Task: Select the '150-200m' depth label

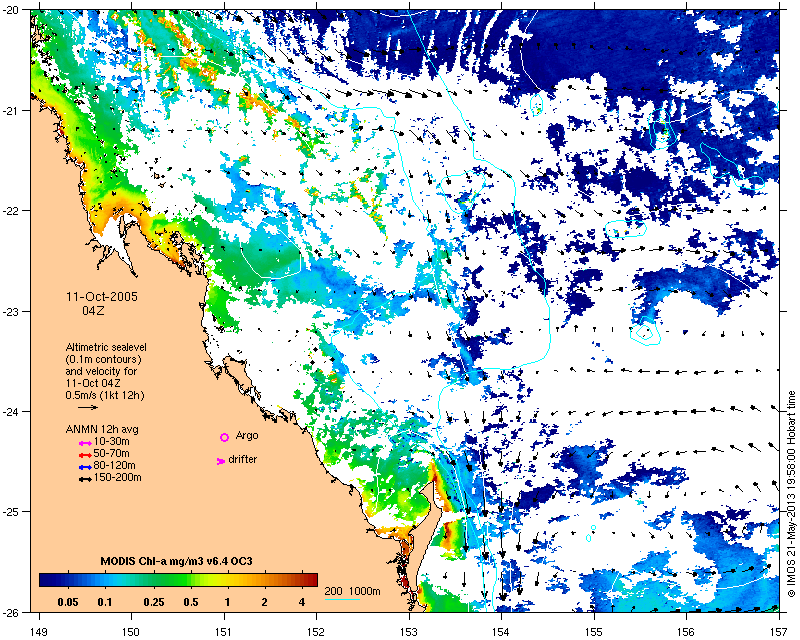Action: click(117, 478)
